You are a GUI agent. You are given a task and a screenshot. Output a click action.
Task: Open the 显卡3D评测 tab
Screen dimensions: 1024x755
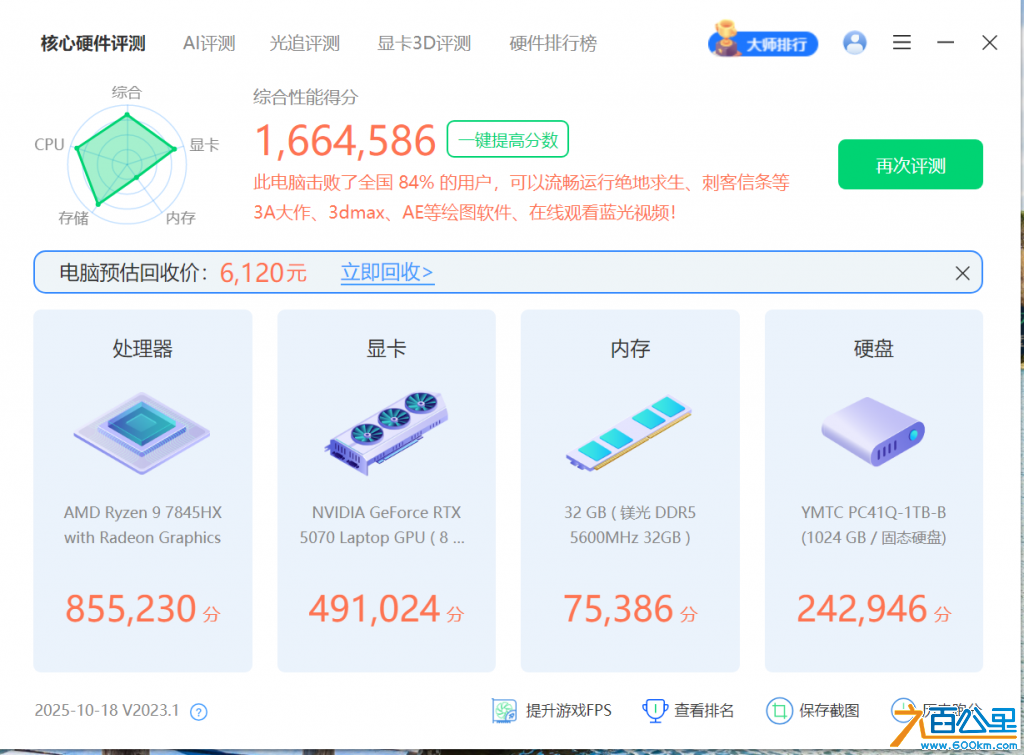click(x=424, y=44)
